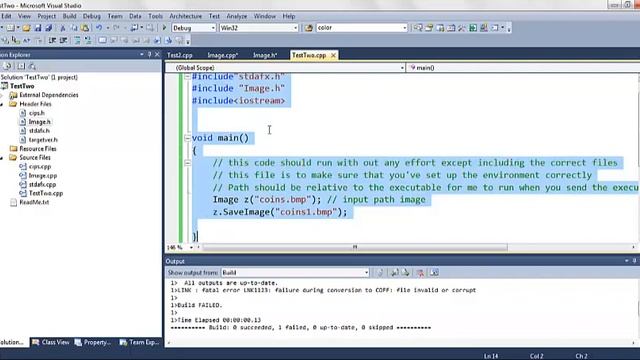Click the Comment out selected lines icon
This screenshot has width=640, height=360.
[x=77, y=40]
